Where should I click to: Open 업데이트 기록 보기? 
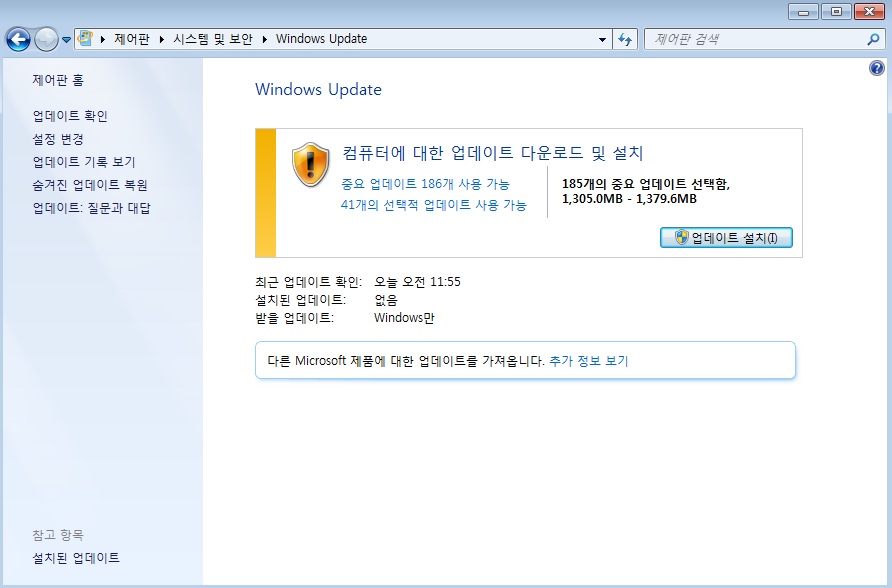84,162
